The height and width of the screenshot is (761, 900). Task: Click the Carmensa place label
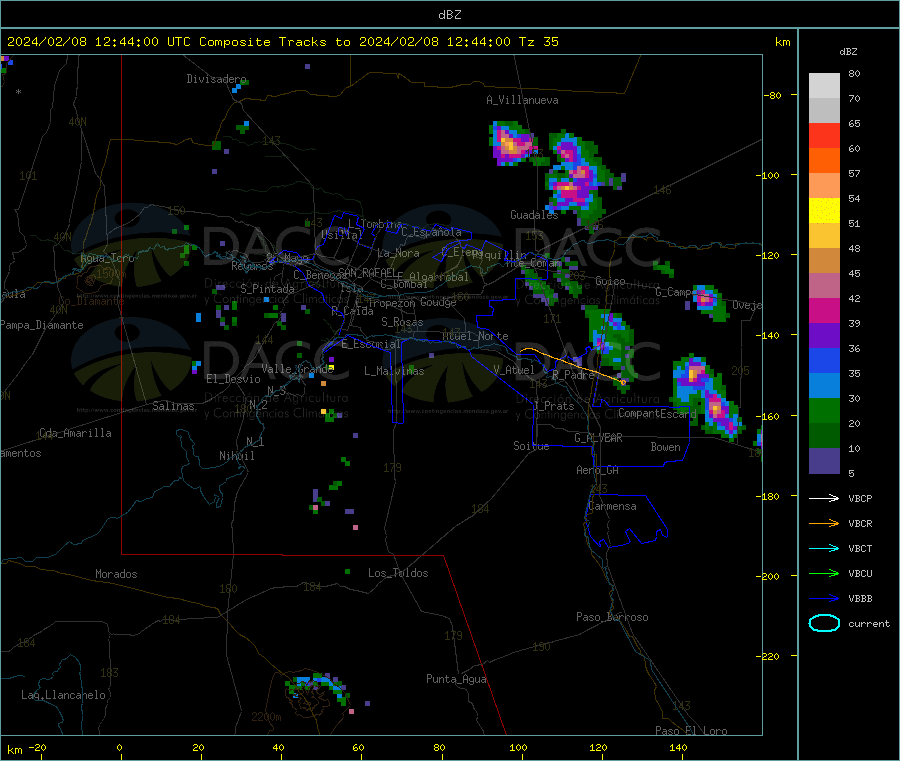pyautogui.click(x=612, y=506)
